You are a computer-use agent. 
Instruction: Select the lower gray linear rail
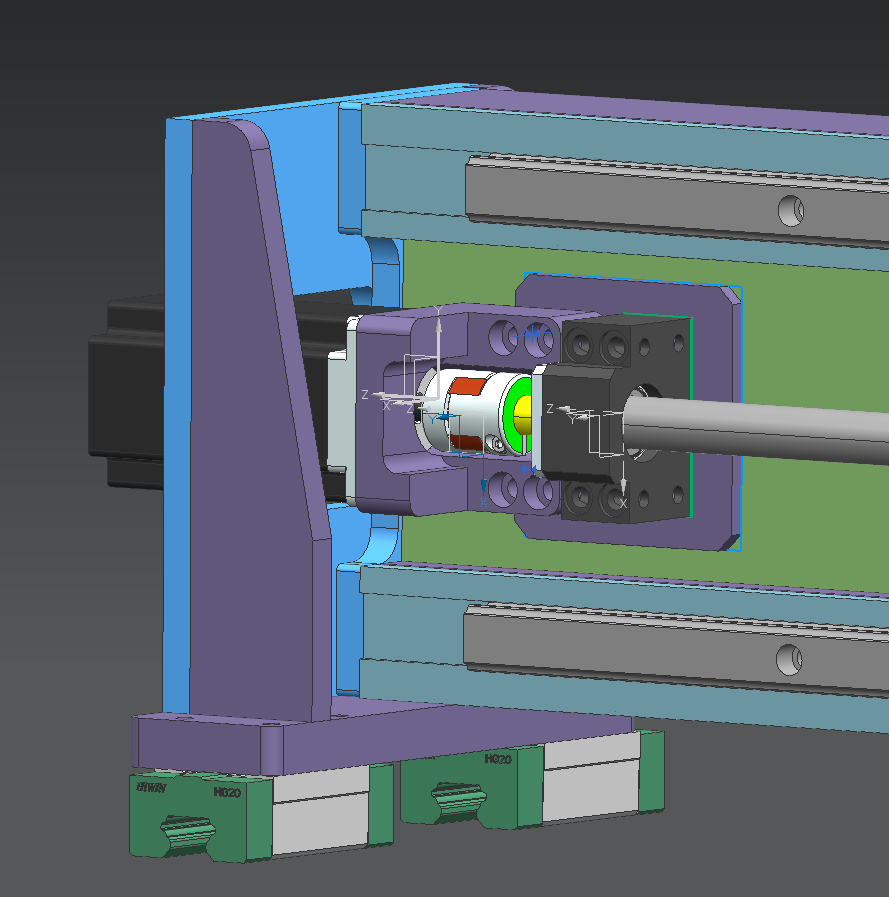click(675, 649)
